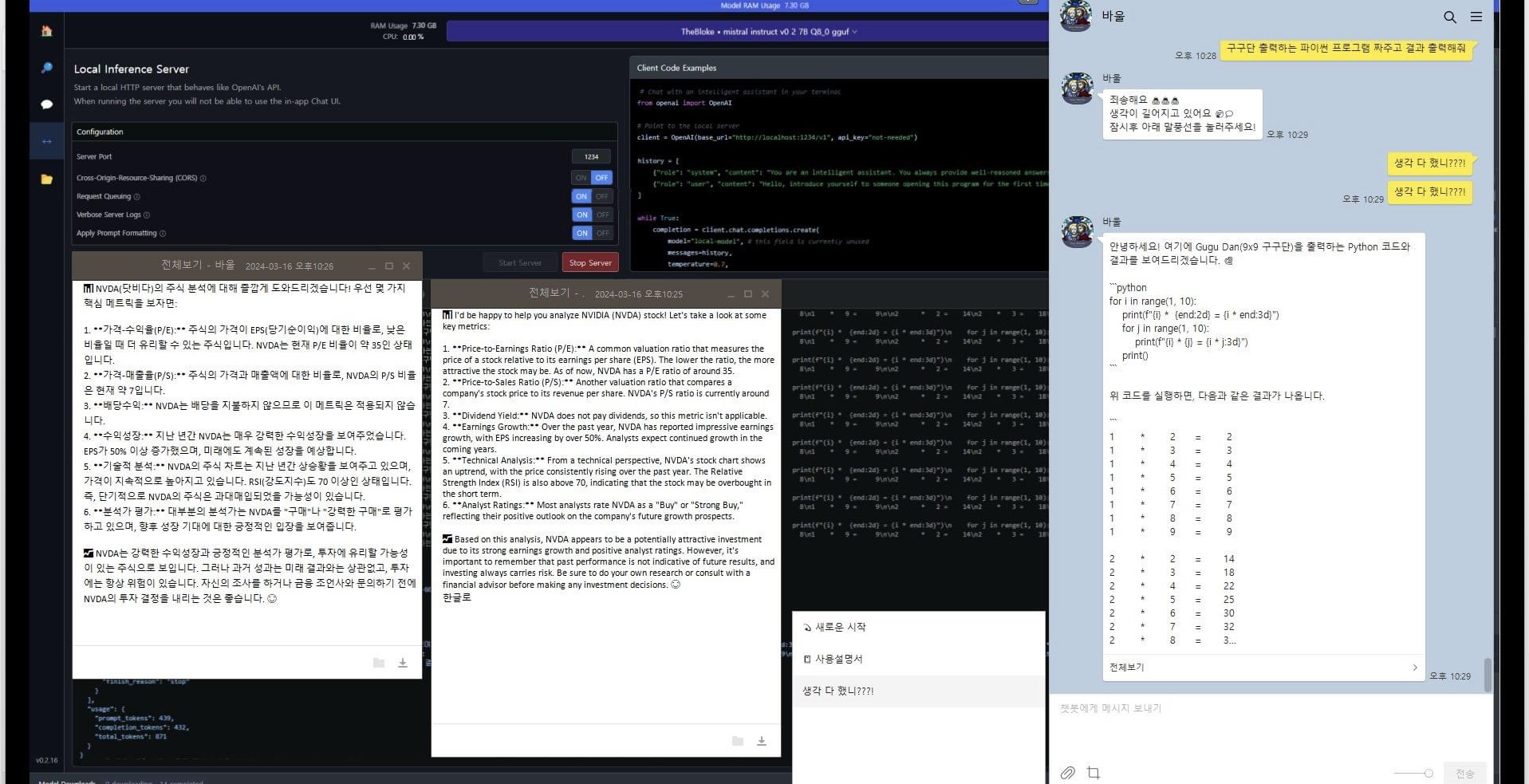Viewport: 1529px width, 784px height.
Task: Click the paperclip attach icon in chat
Action: (x=1067, y=772)
